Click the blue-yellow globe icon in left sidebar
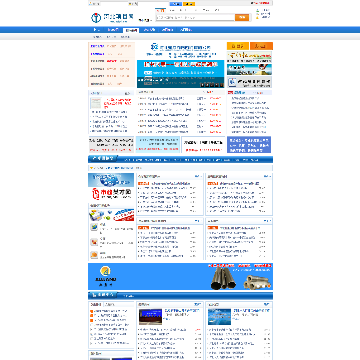Image resolution: width=360 pixels, height=360 pixels. point(94,227)
